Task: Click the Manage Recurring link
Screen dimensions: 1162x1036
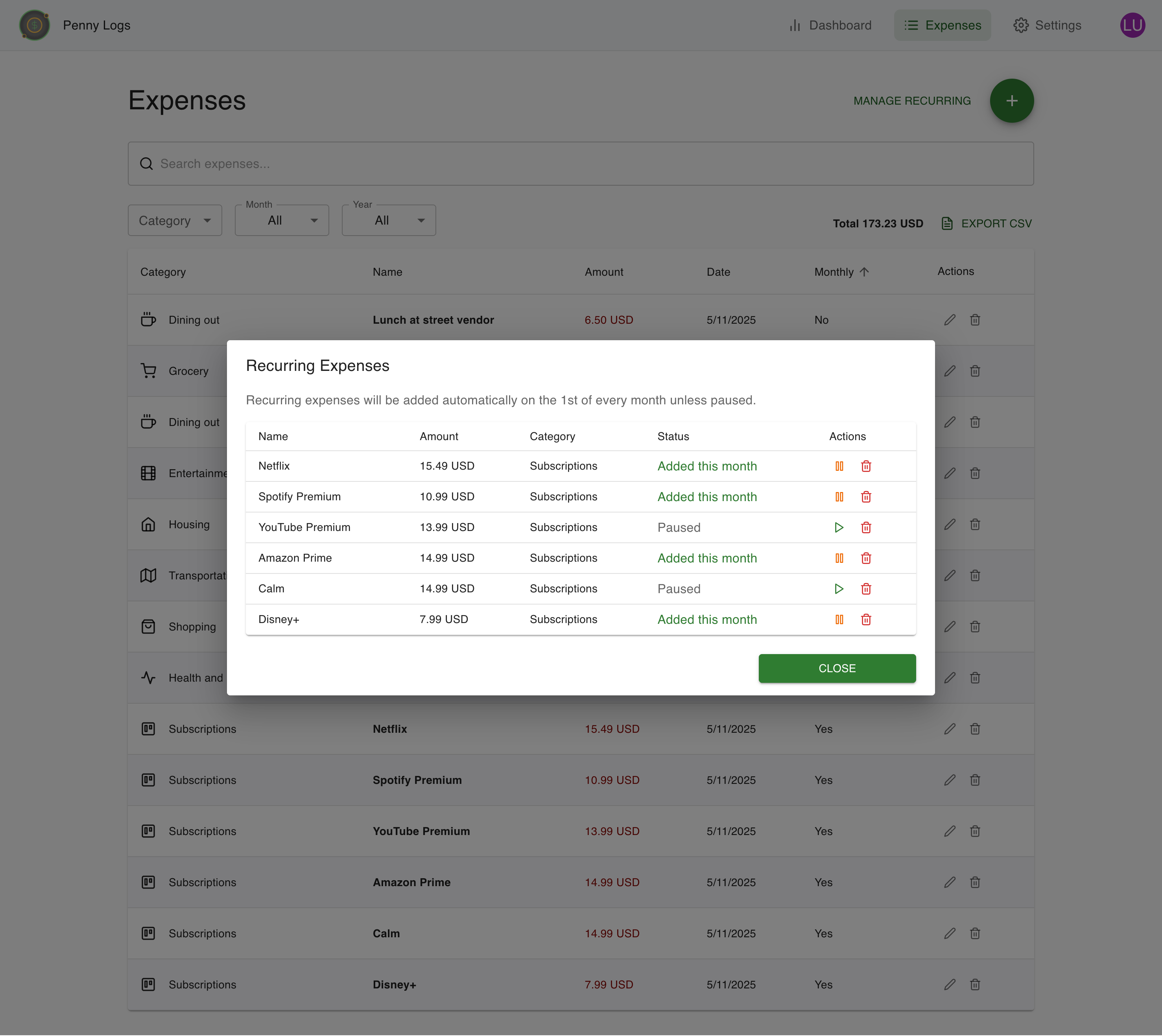Action: (x=912, y=101)
